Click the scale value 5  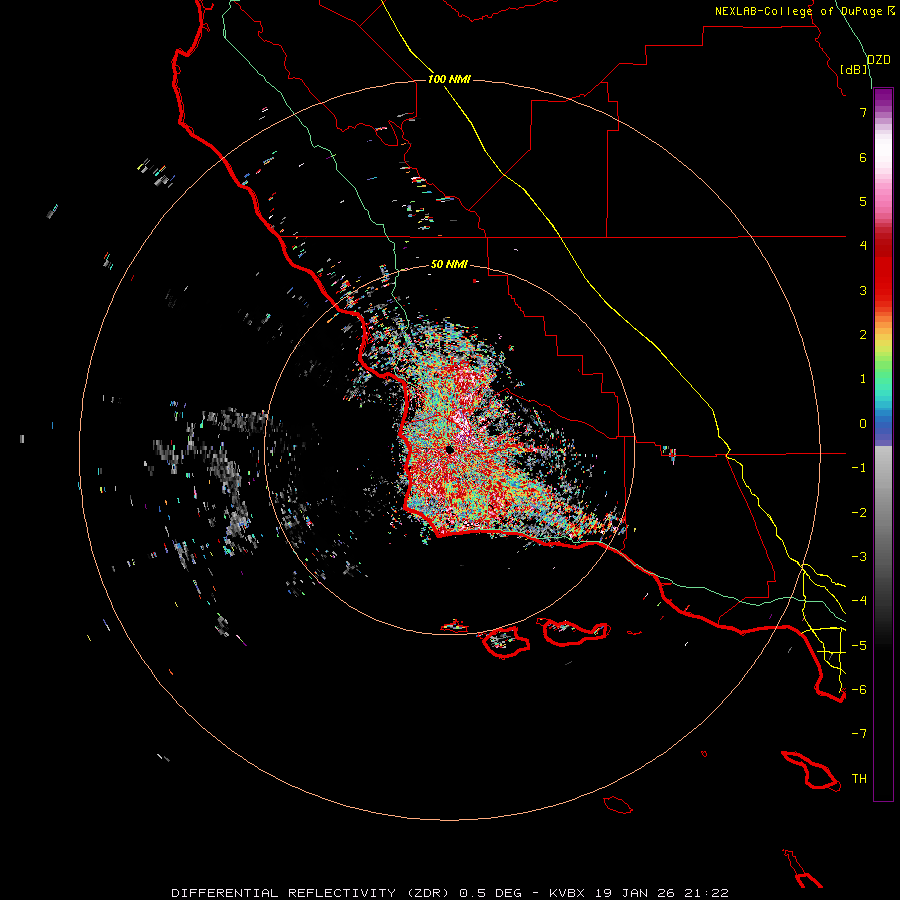tap(863, 201)
